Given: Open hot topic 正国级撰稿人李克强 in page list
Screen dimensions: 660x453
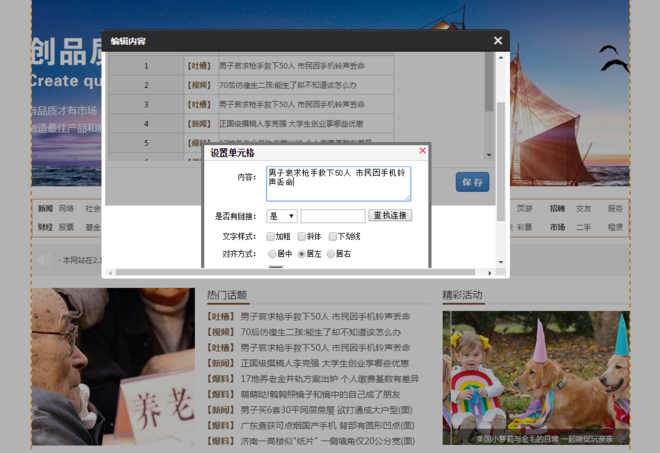Looking at the screenshot, I should tap(325, 363).
